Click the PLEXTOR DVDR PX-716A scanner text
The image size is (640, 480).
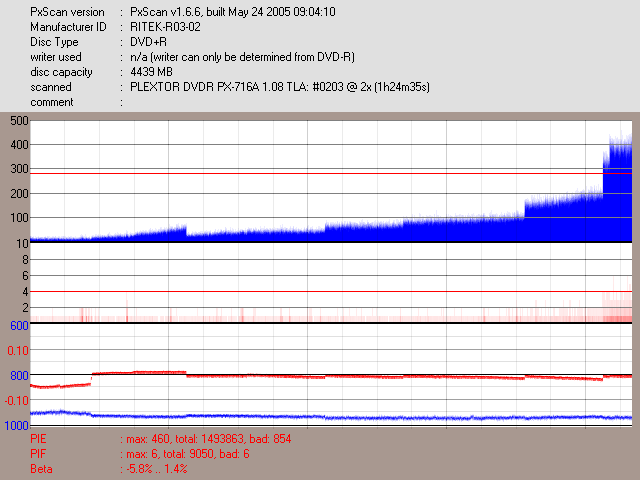[x=280, y=87]
